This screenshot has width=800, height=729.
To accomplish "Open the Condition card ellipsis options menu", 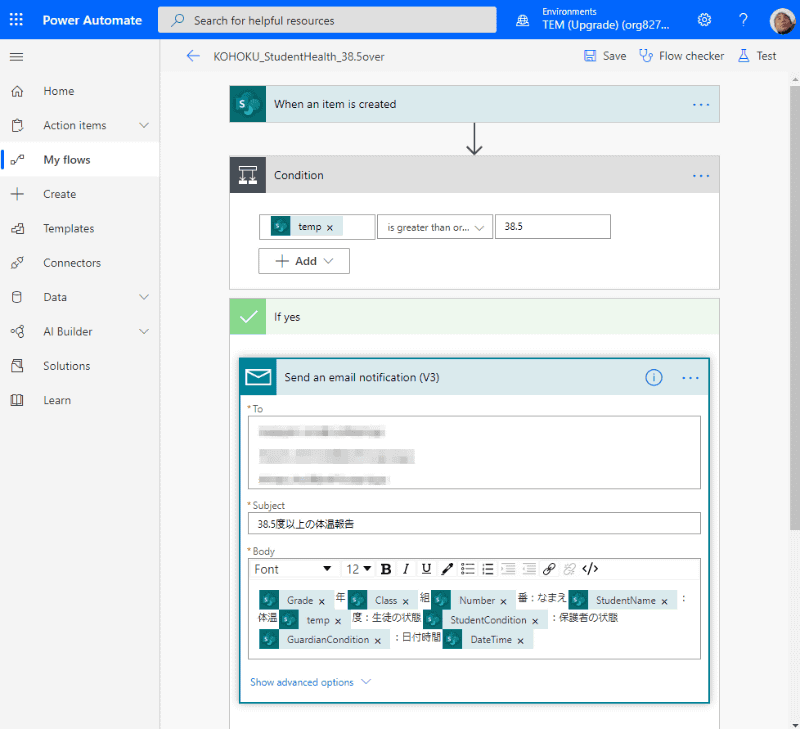I will pyautogui.click(x=700, y=175).
